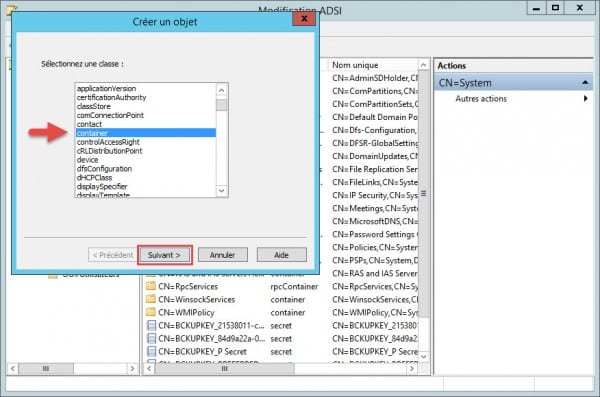Click tree pane horizontal scroll left arrow

(x=13, y=369)
